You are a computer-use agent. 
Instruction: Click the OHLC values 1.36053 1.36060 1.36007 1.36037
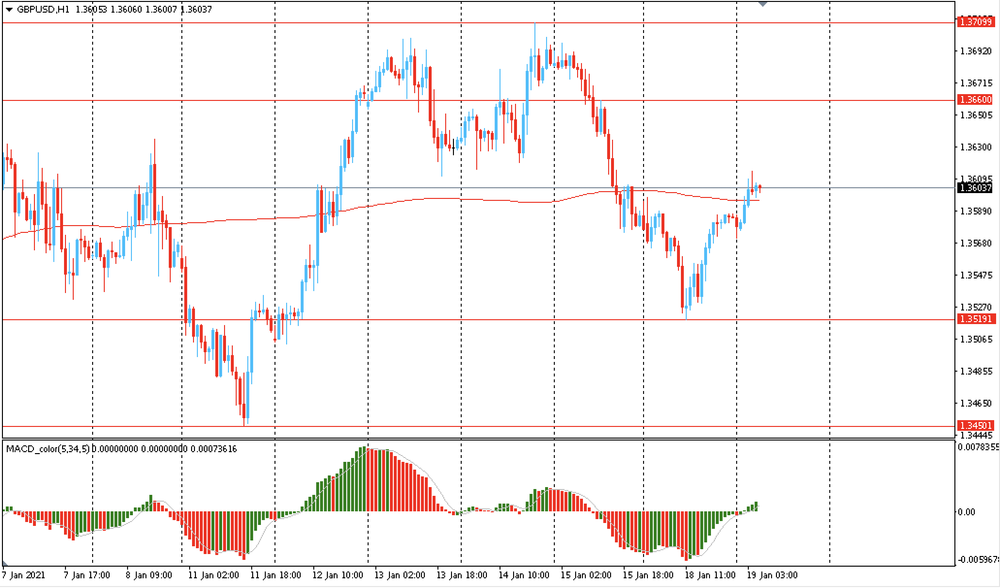[143, 10]
